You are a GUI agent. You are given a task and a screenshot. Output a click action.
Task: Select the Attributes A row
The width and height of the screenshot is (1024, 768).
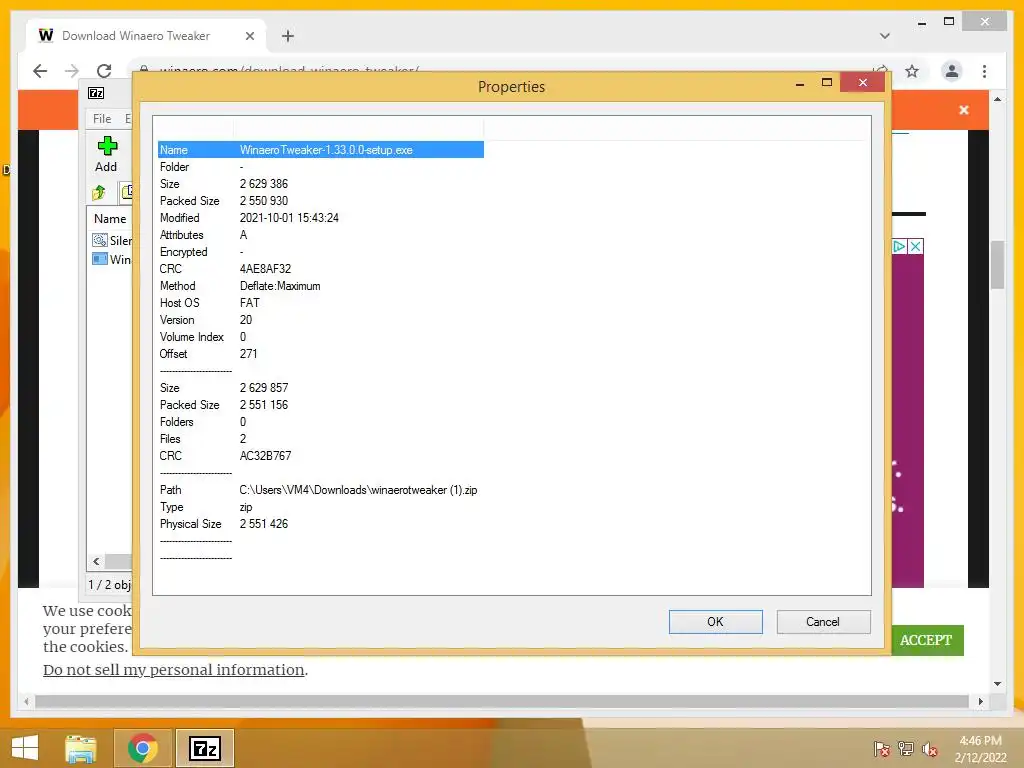pos(321,235)
